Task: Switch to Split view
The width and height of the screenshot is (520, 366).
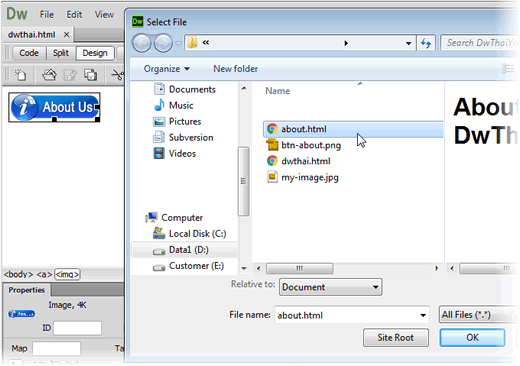Action: (x=61, y=53)
